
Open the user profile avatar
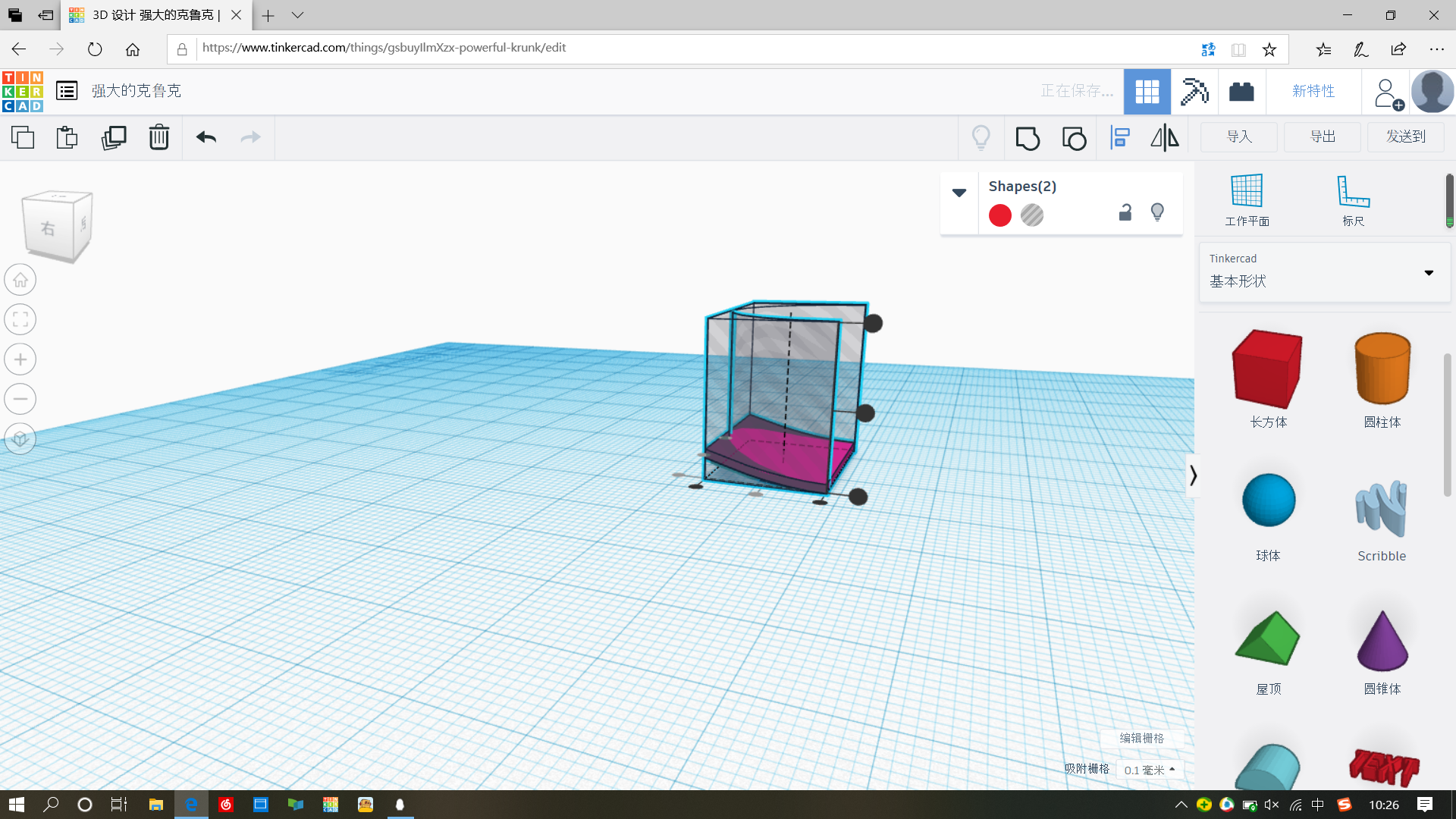tap(1432, 92)
